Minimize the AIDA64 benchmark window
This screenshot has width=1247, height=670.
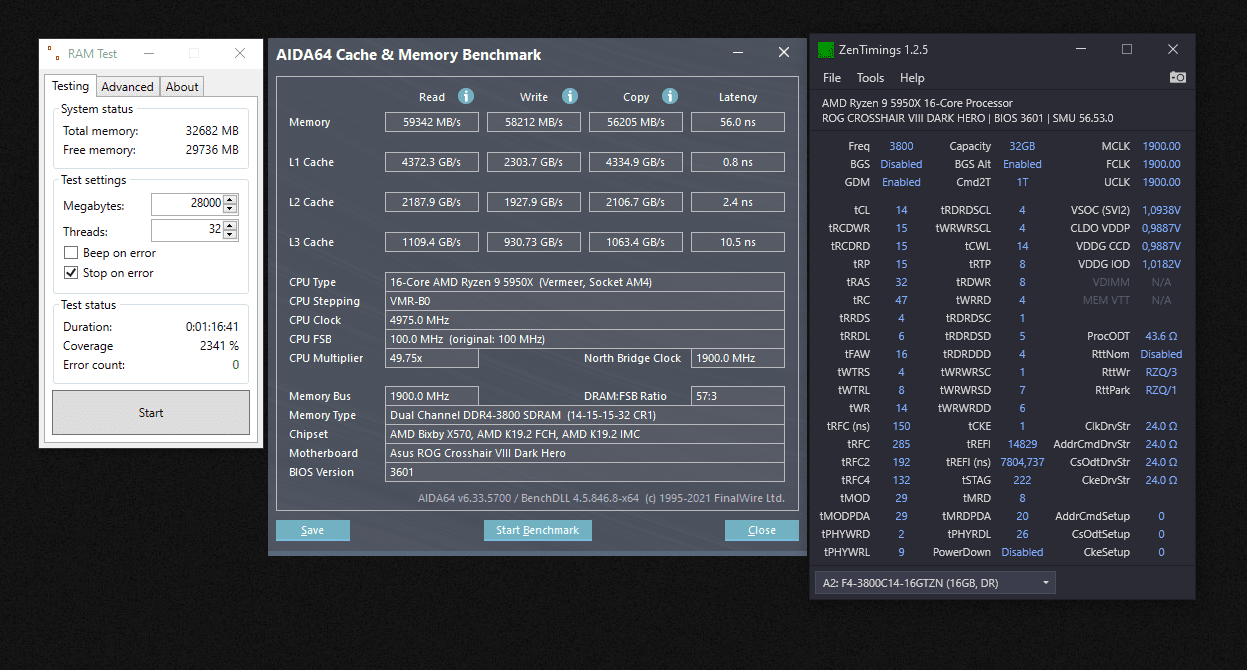pos(737,53)
